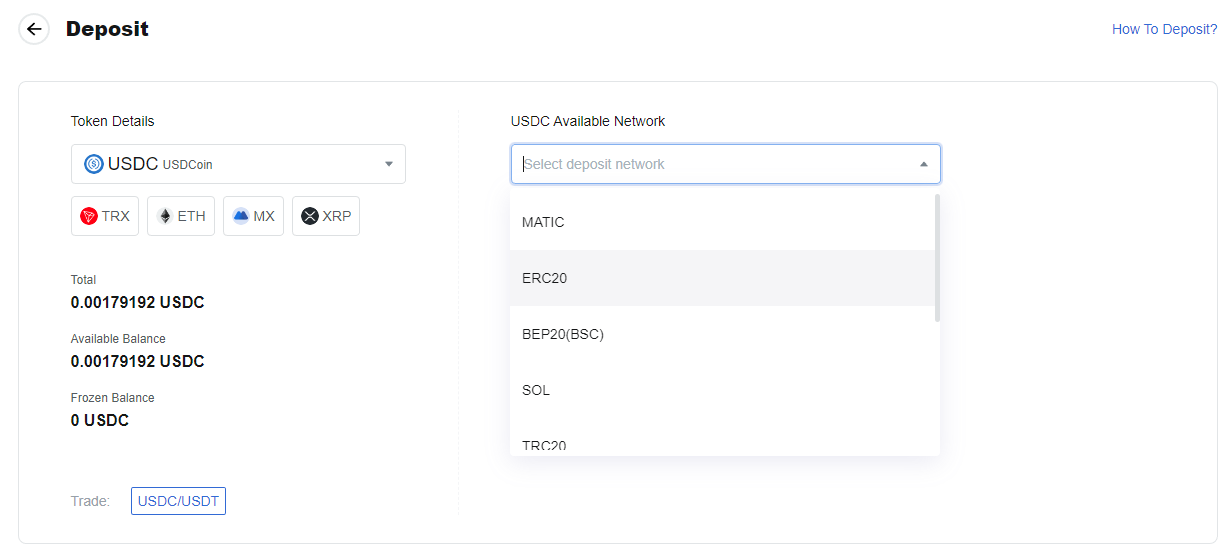The image size is (1229, 549).
Task: Open the How To Deposit link
Action: click(1164, 29)
